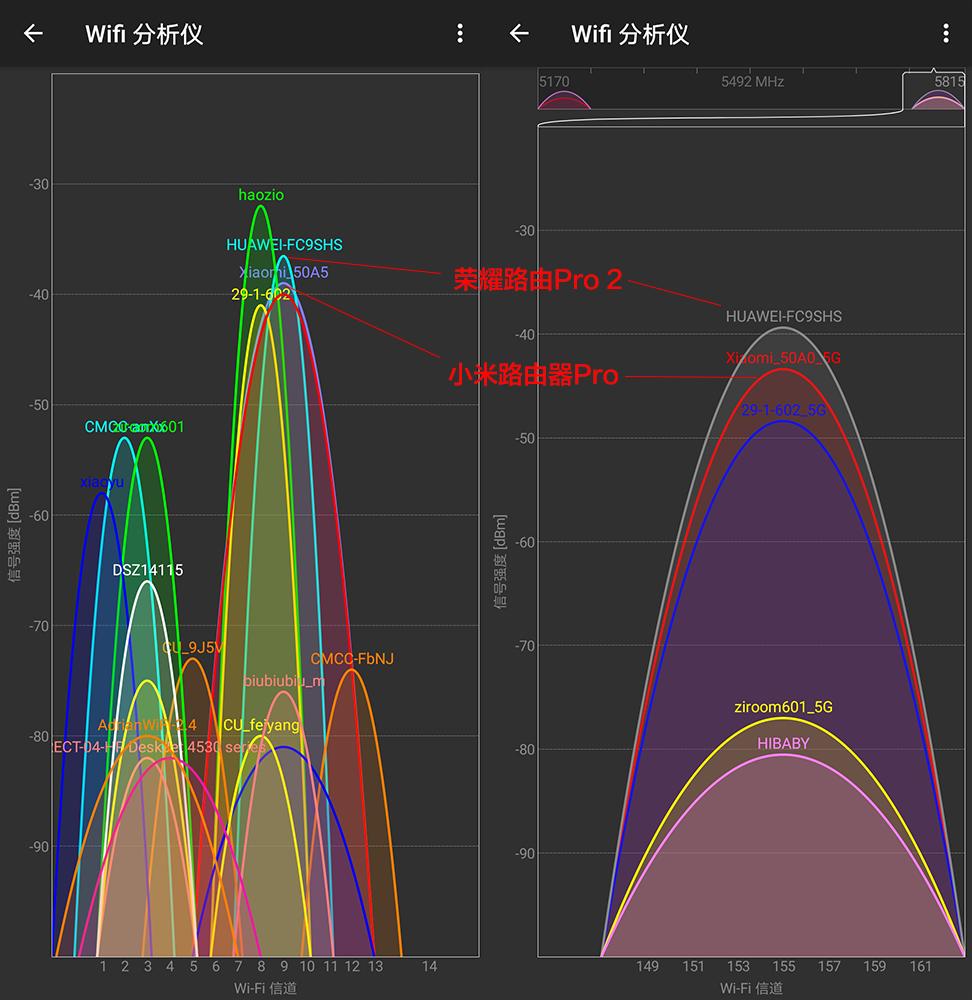Select the ziroom601_5G label

784,706
